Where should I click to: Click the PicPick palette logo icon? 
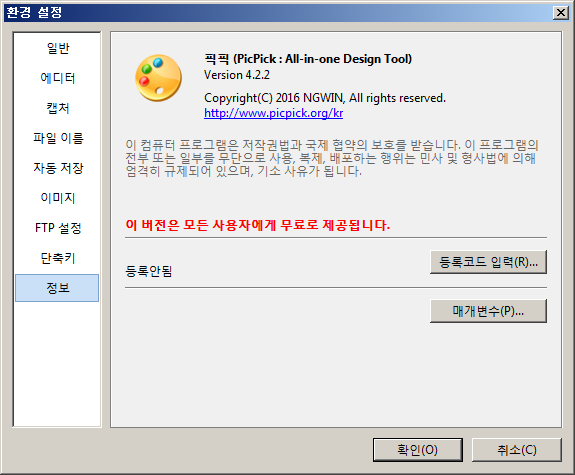pos(158,78)
